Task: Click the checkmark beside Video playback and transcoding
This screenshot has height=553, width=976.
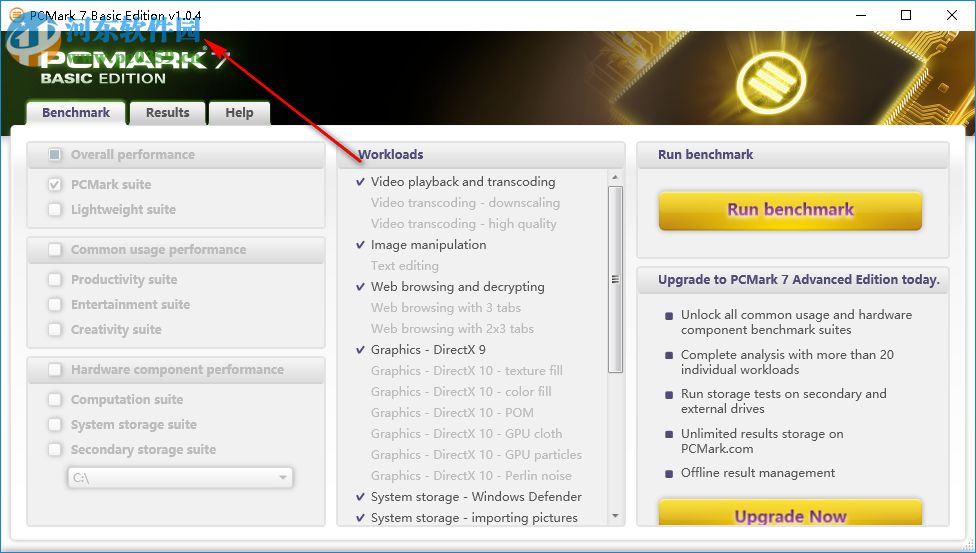Action: pos(360,182)
